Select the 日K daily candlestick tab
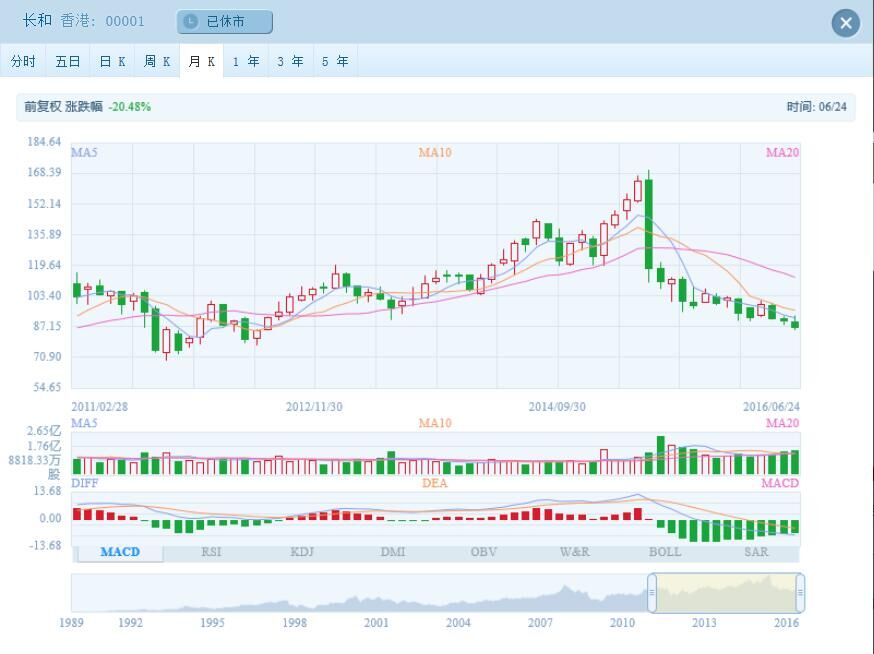 (x=112, y=61)
